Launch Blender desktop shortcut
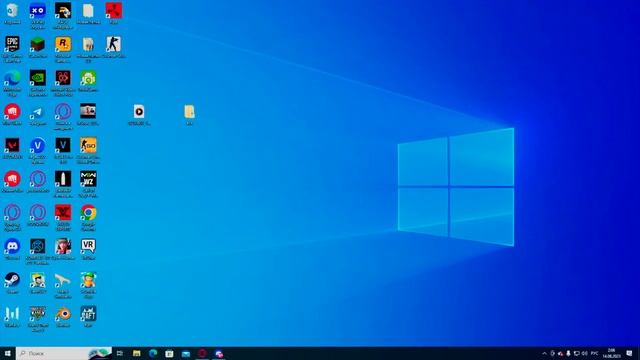This screenshot has width=640, height=360. [x=63, y=314]
